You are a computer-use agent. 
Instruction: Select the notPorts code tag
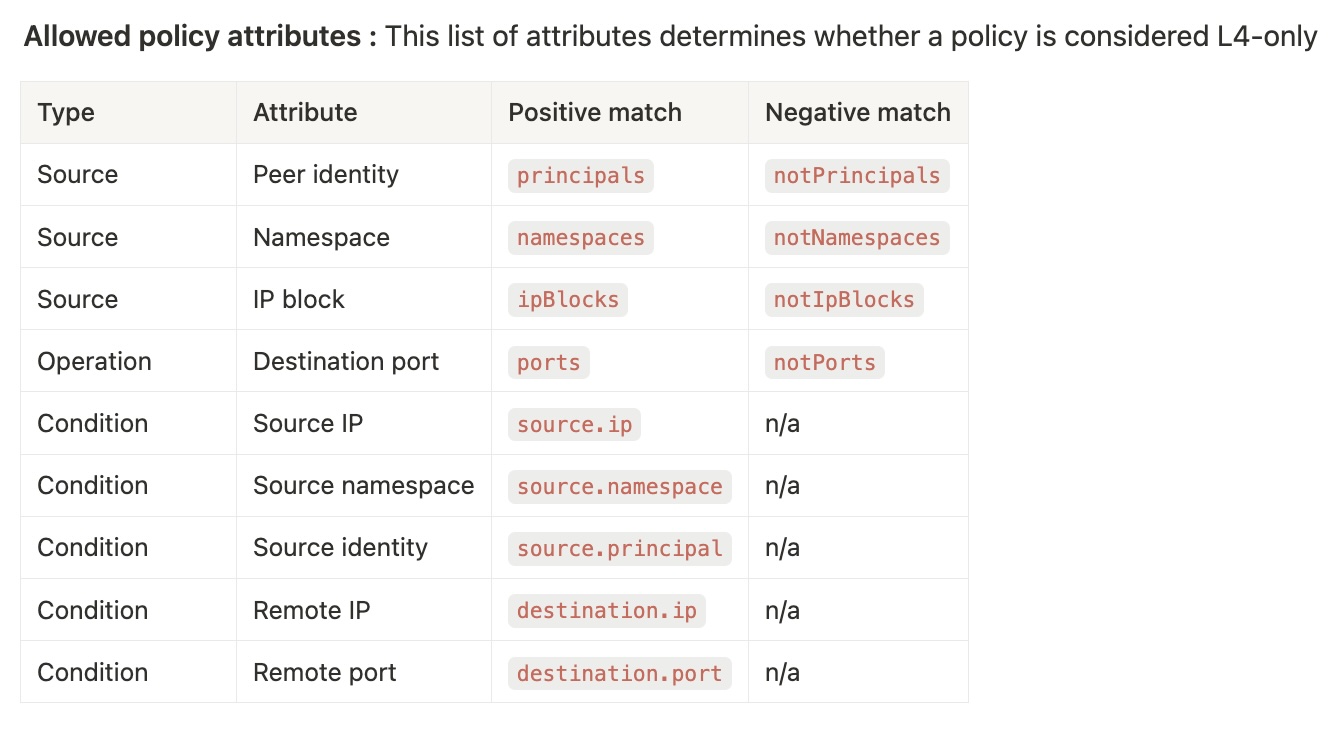pos(825,362)
